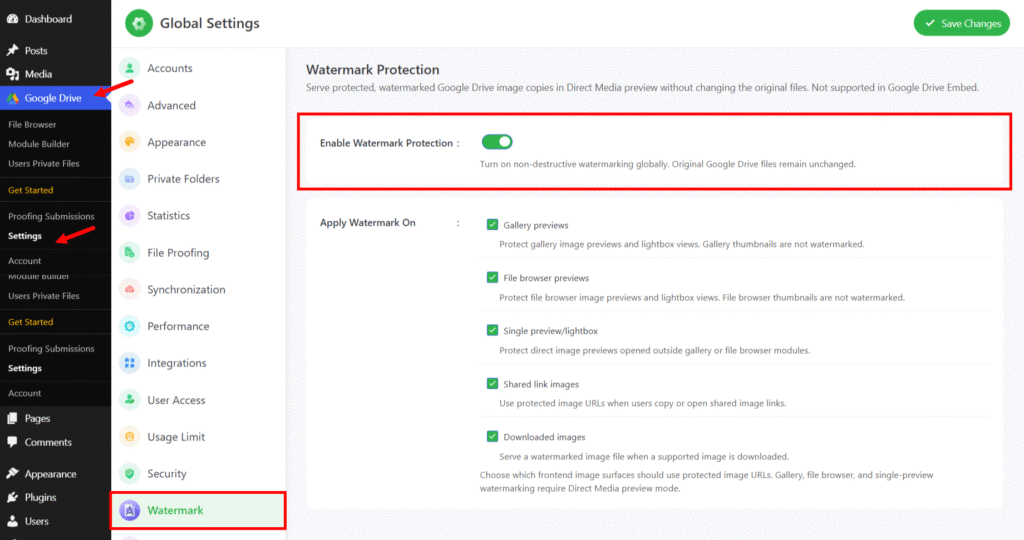This screenshot has height=540, width=1024.
Task: Open the Integrations grid icon
Action: coord(129,362)
